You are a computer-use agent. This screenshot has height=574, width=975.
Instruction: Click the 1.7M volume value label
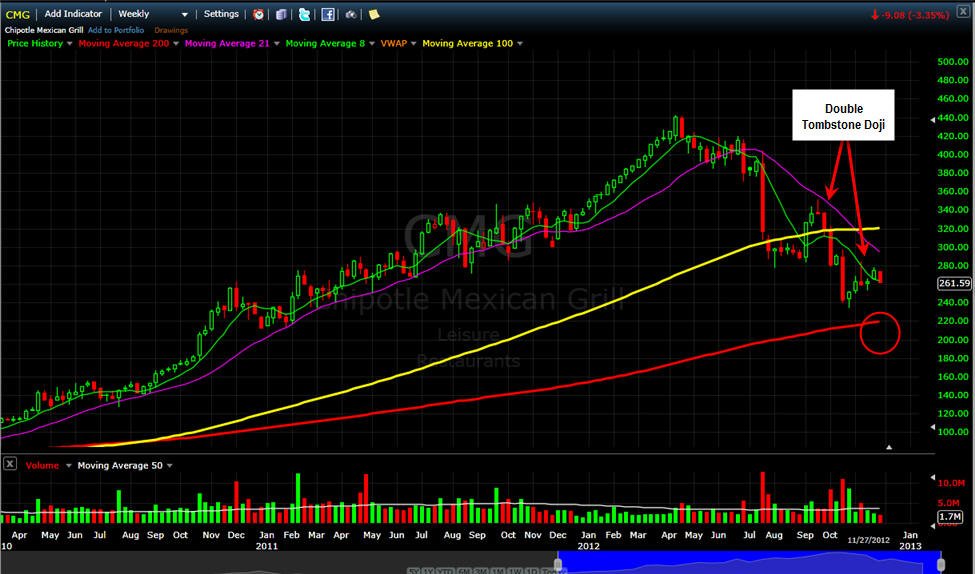point(950,517)
